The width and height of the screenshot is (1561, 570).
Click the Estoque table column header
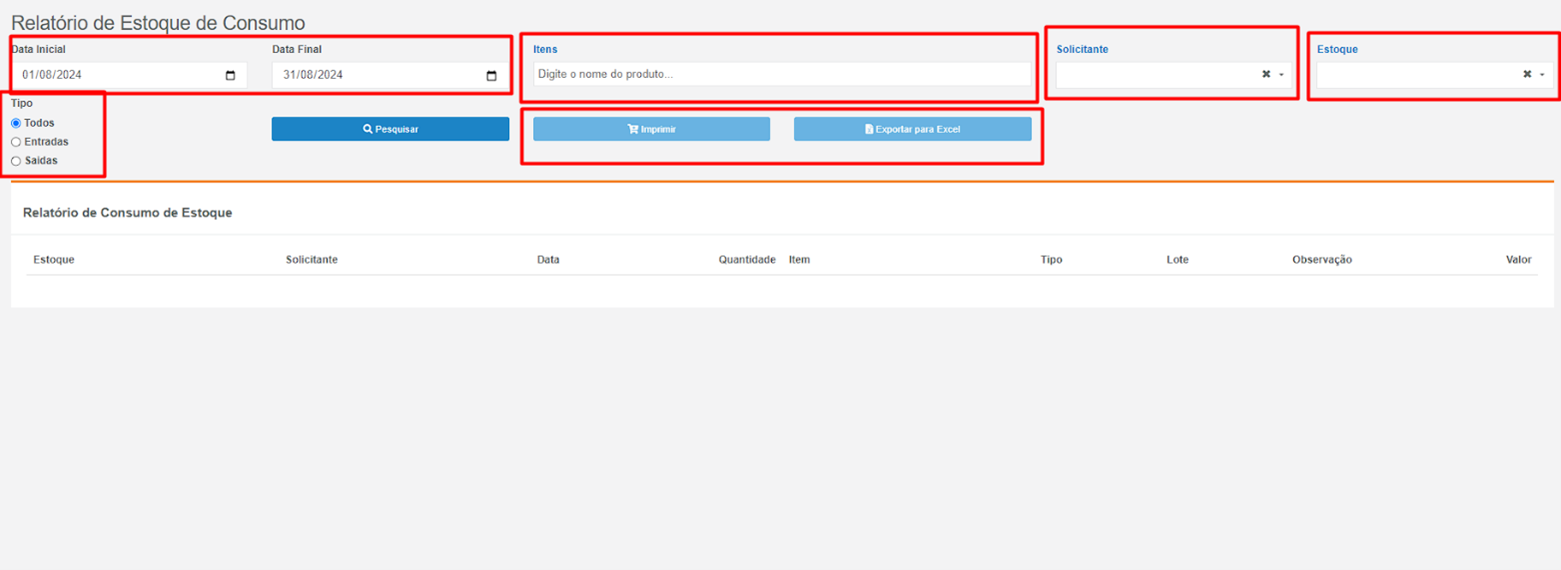pos(54,260)
